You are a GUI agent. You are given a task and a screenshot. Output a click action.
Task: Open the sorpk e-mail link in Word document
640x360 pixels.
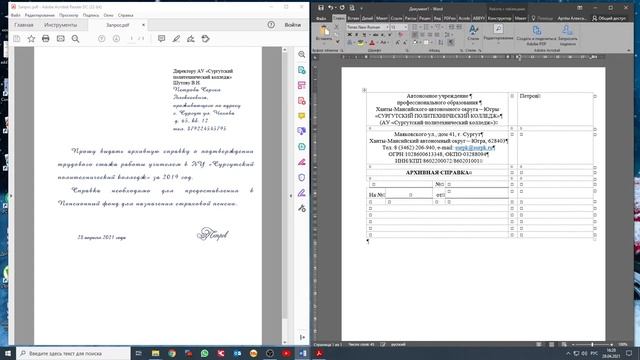click(473, 148)
